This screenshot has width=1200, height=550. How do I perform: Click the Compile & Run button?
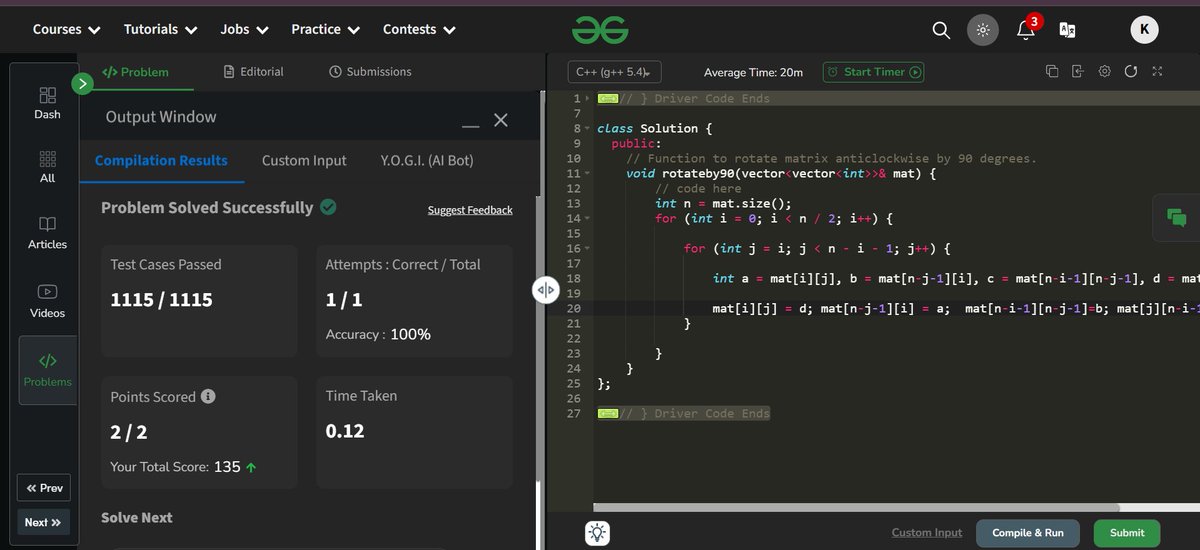pyautogui.click(x=1027, y=533)
